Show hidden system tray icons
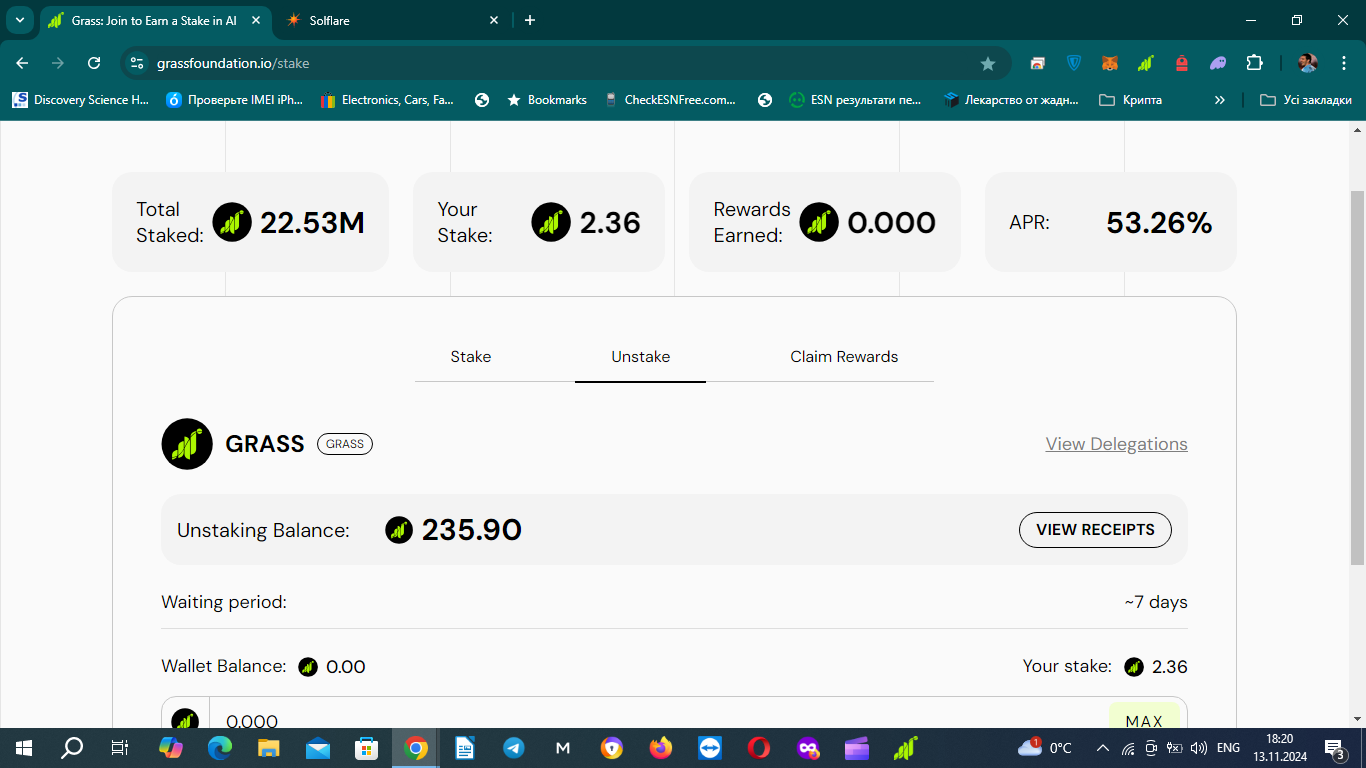The image size is (1366, 768). [1103, 748]
